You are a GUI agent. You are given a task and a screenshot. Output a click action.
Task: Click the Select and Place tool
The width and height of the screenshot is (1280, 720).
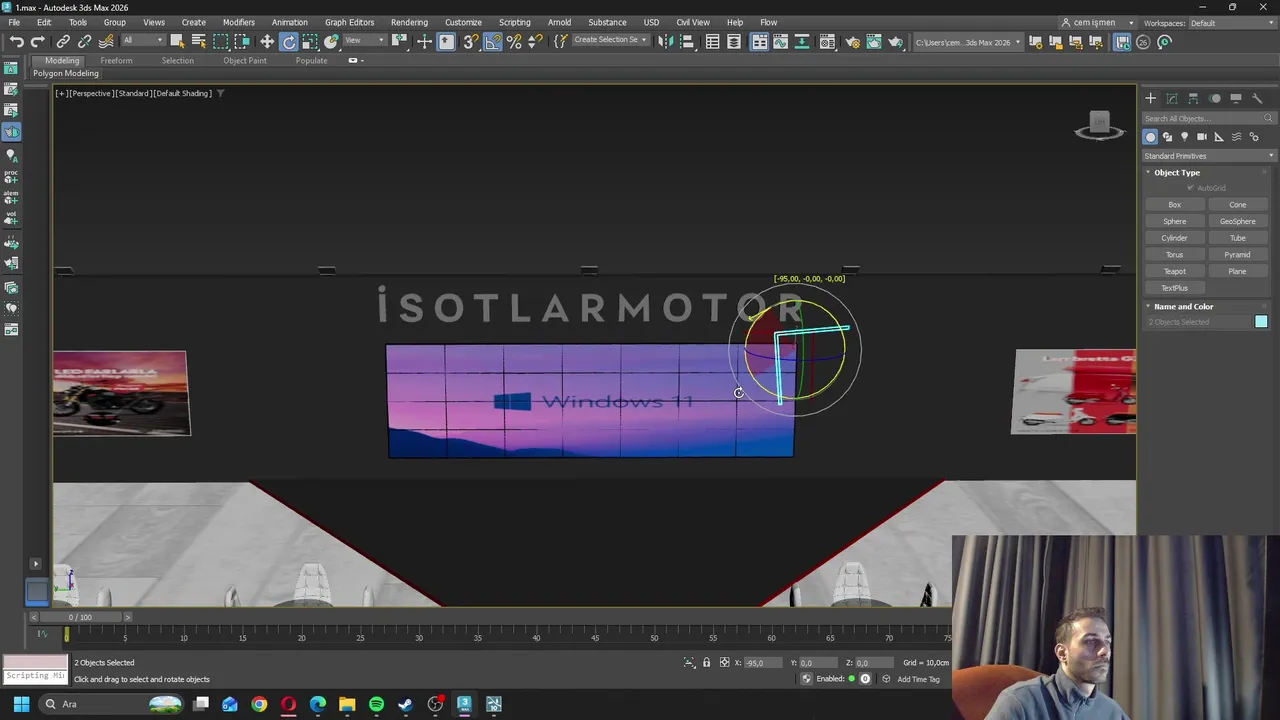tap(331, 41)
